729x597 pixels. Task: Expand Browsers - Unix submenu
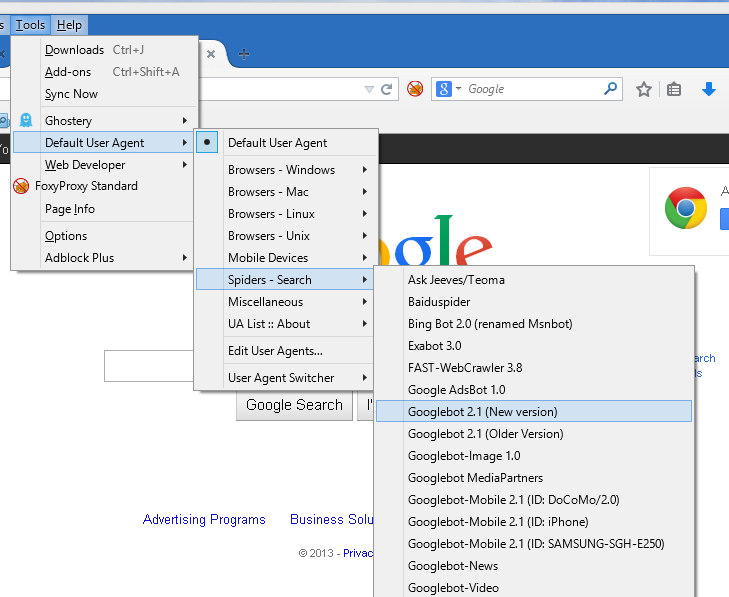coord(364,236)
